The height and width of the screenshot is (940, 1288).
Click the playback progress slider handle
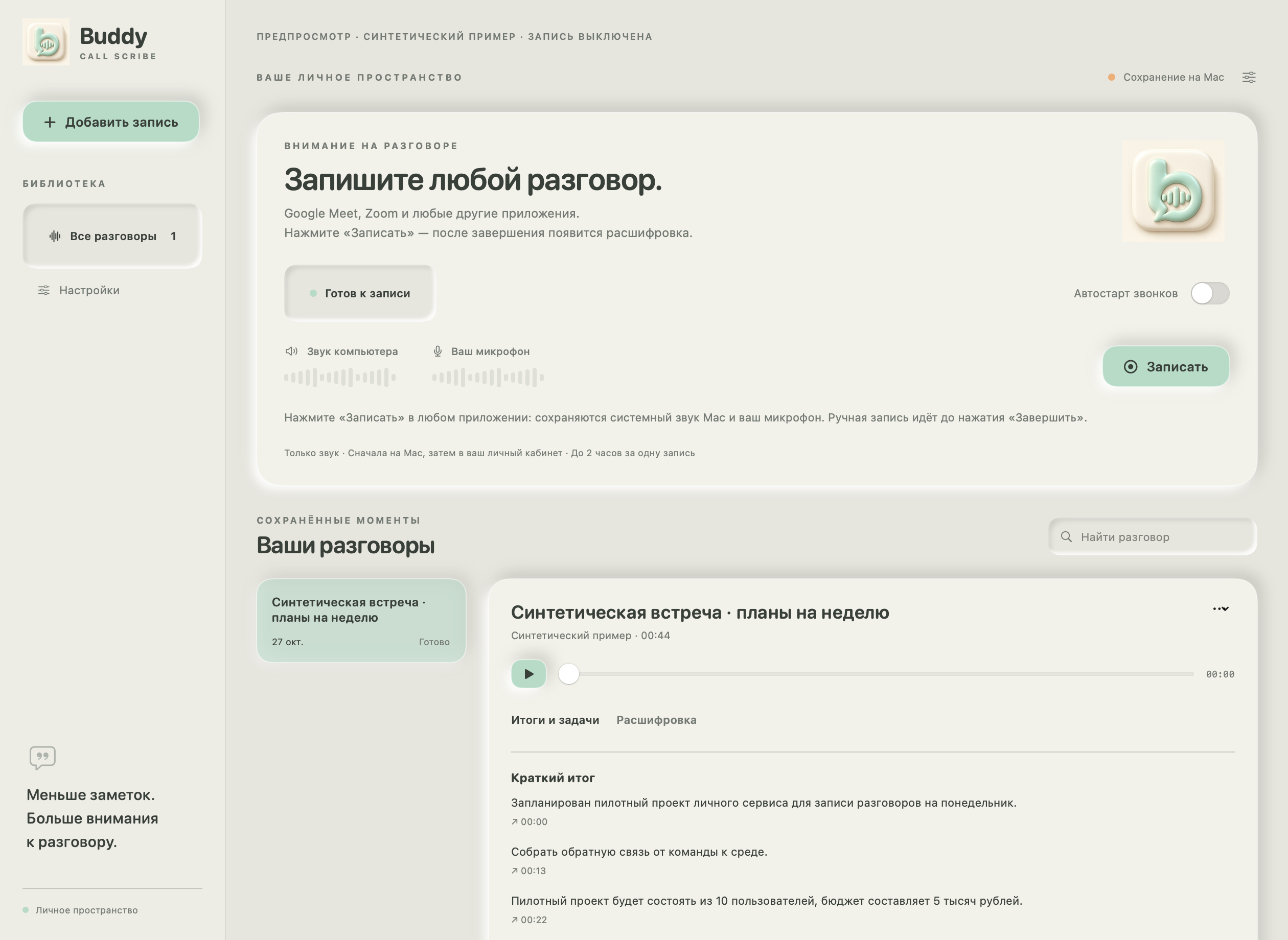pos(568,674)
